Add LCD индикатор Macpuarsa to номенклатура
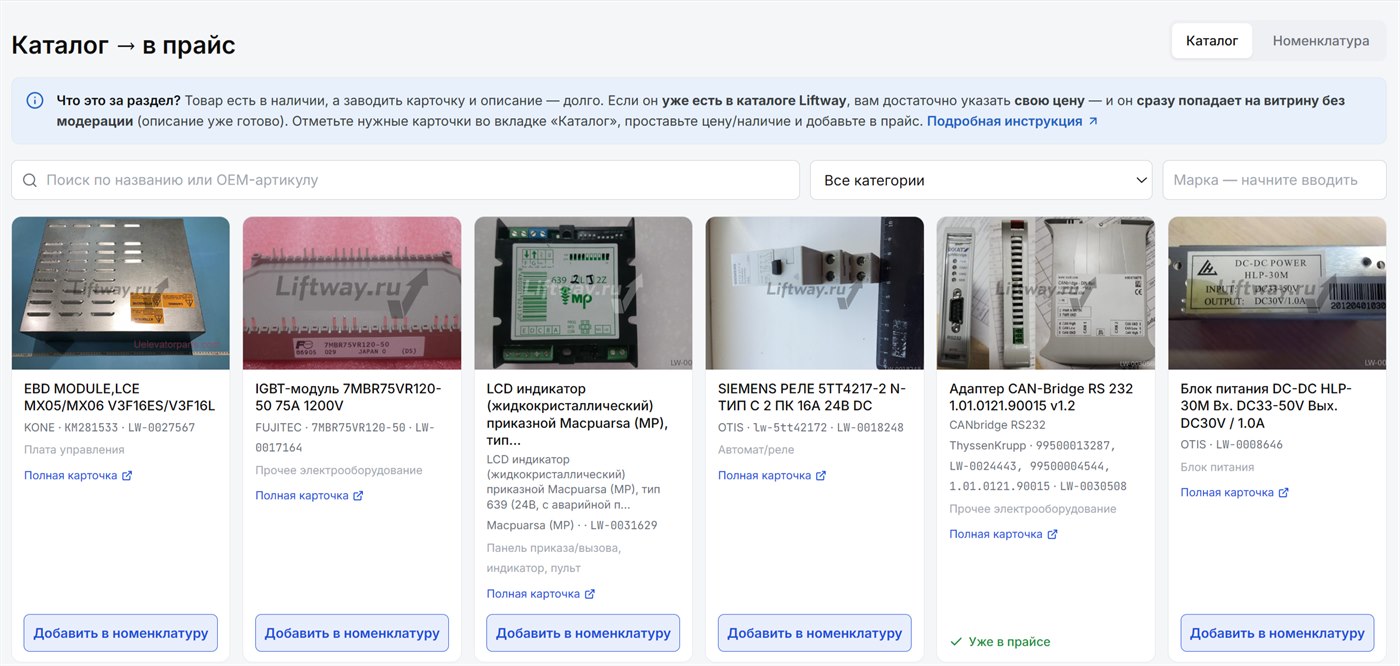The height and width of the screenshot is (666, 1400). coord(583,633)
